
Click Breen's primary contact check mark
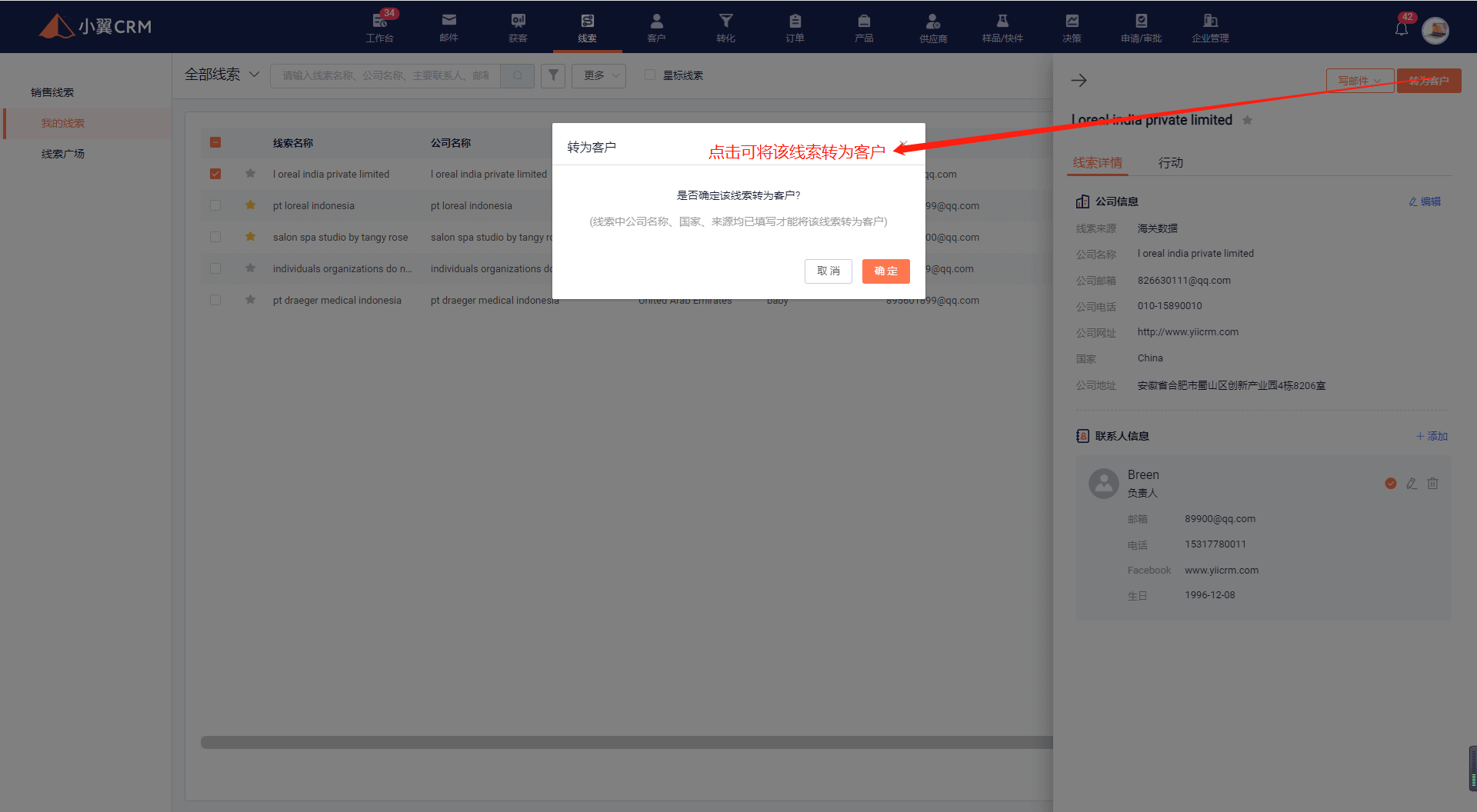(1391, 484)
